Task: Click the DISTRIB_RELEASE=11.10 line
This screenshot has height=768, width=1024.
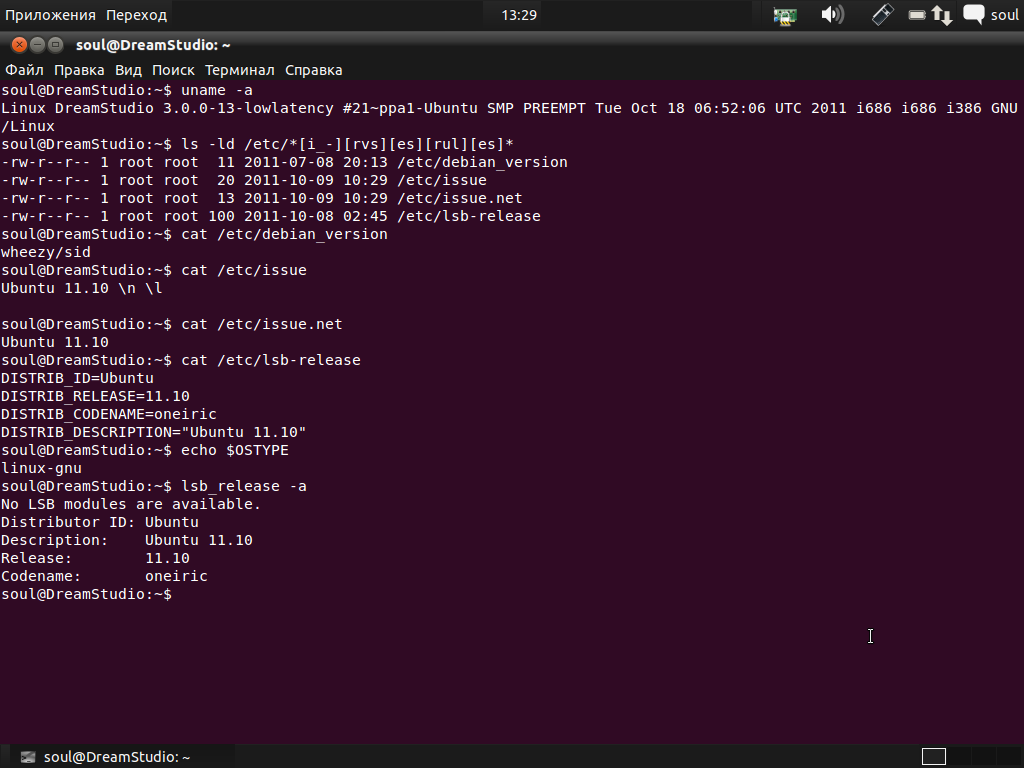Action: click(95, 396)
